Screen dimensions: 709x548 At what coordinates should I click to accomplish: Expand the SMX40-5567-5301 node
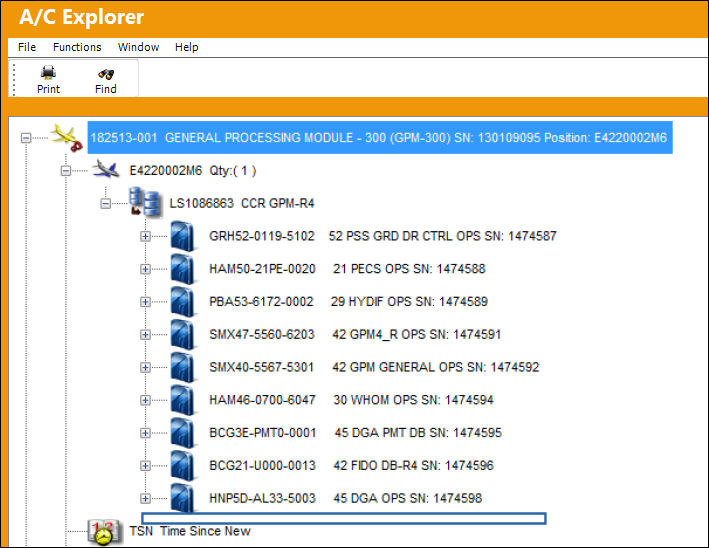tap(145, 367)
